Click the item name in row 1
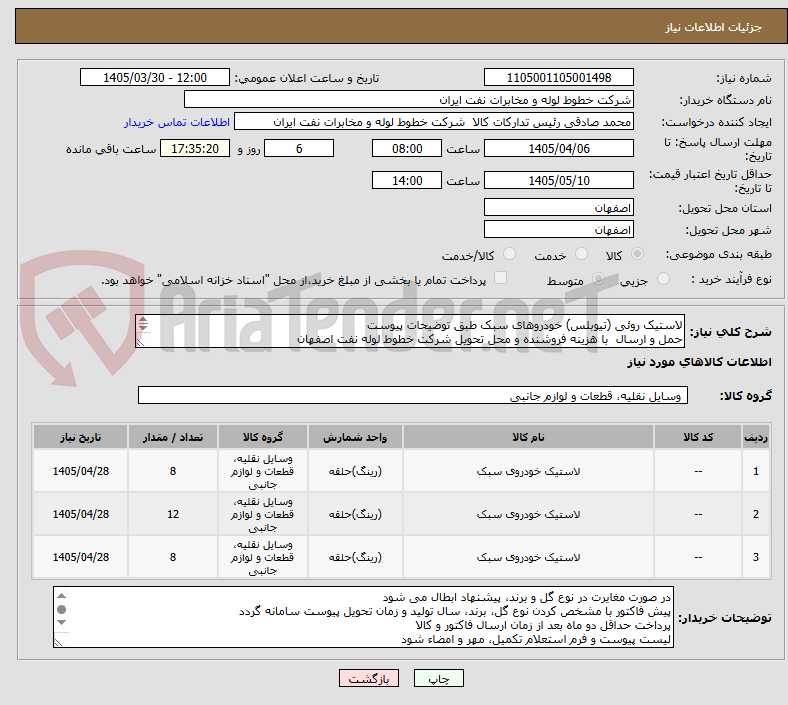Screen dimensions: 788x705 click(x=528, y=471)
